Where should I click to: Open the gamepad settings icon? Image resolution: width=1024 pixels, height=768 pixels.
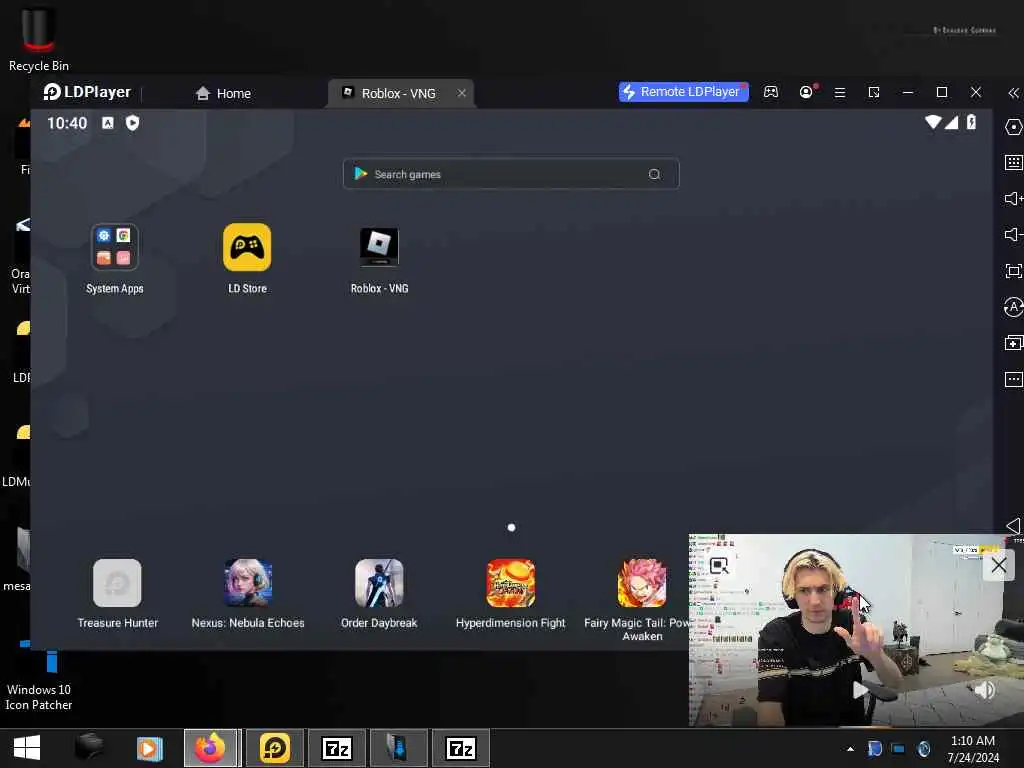pyautogui.click(x=771, y=92)
